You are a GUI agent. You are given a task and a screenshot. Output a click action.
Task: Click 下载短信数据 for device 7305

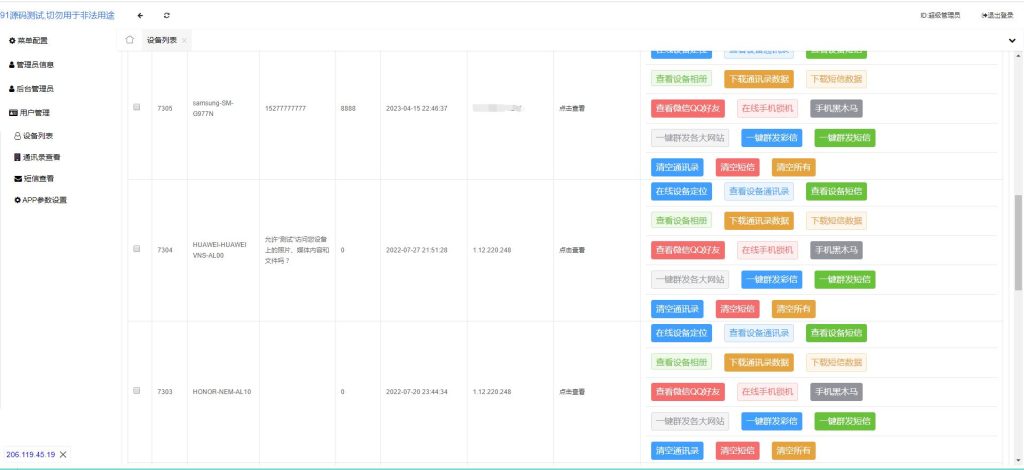point(837,79)
